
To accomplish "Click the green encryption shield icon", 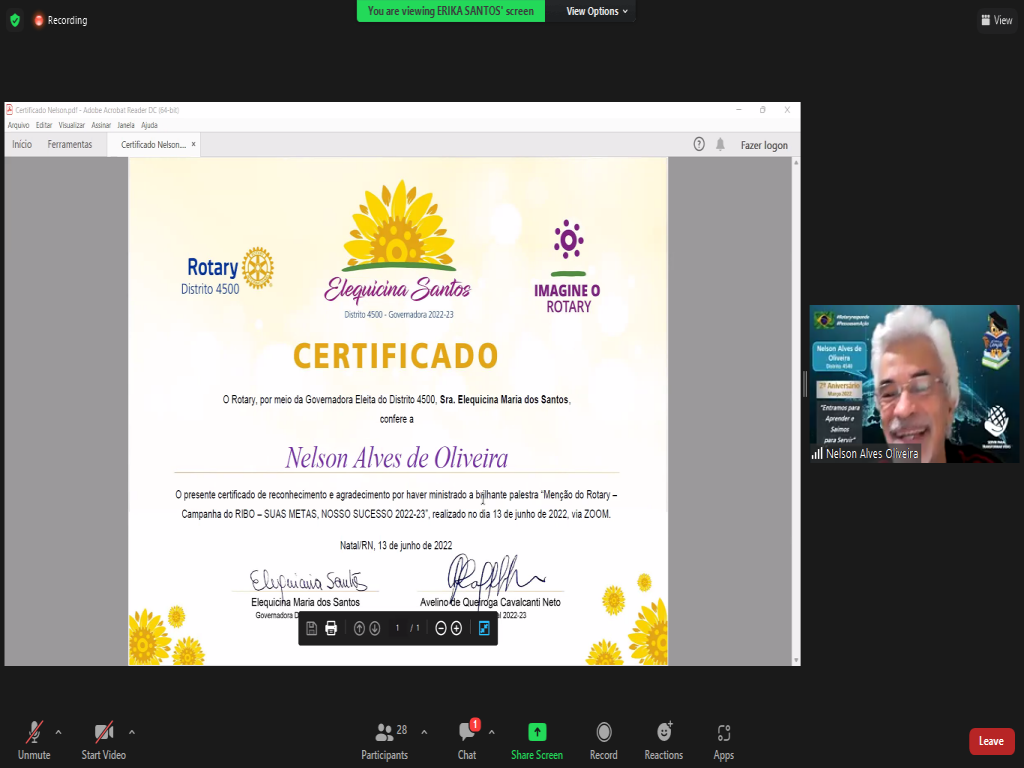I will 14,20.
